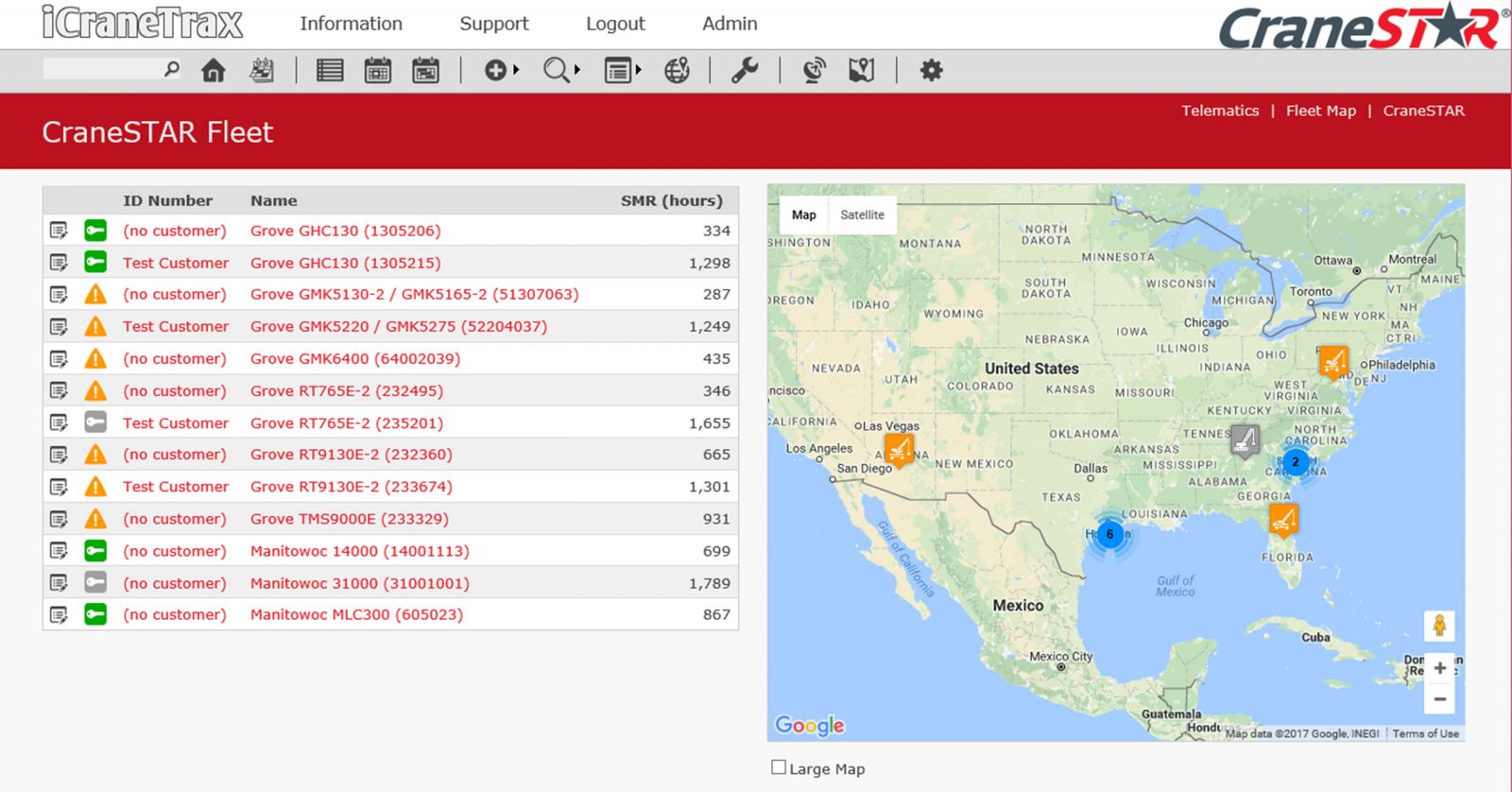This screenshot has width=1512, height=792.
Task: Click the magnifier in the toolbar search box
Action: click(x=171, y=69)
